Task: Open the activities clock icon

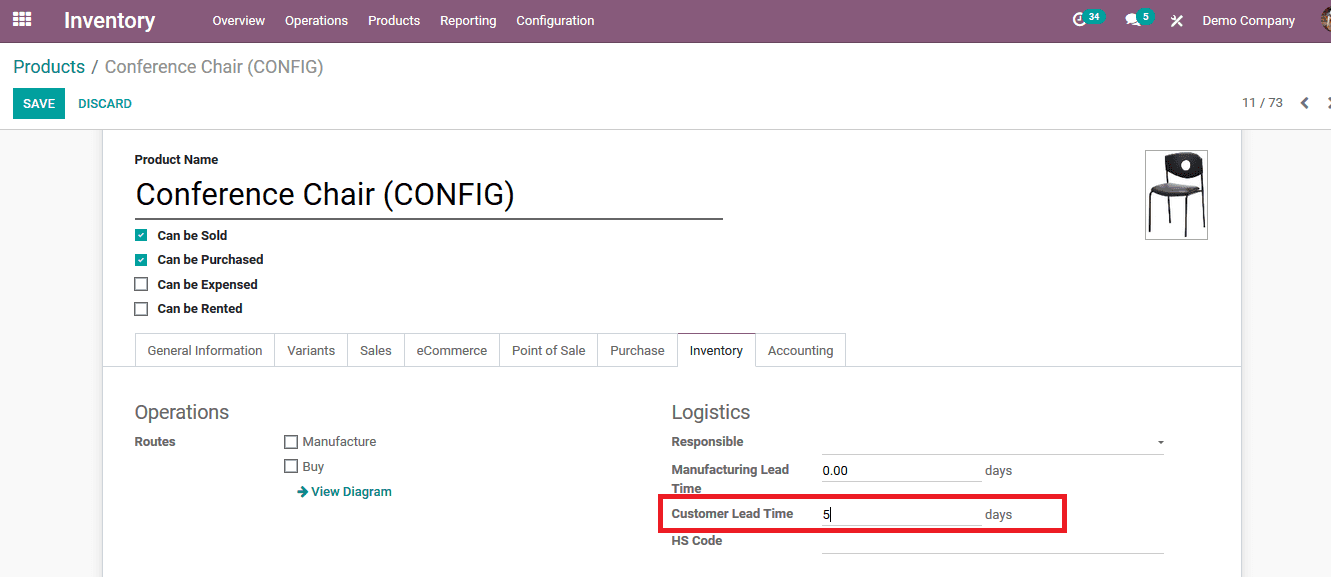Action: (x=1079, y=20)
